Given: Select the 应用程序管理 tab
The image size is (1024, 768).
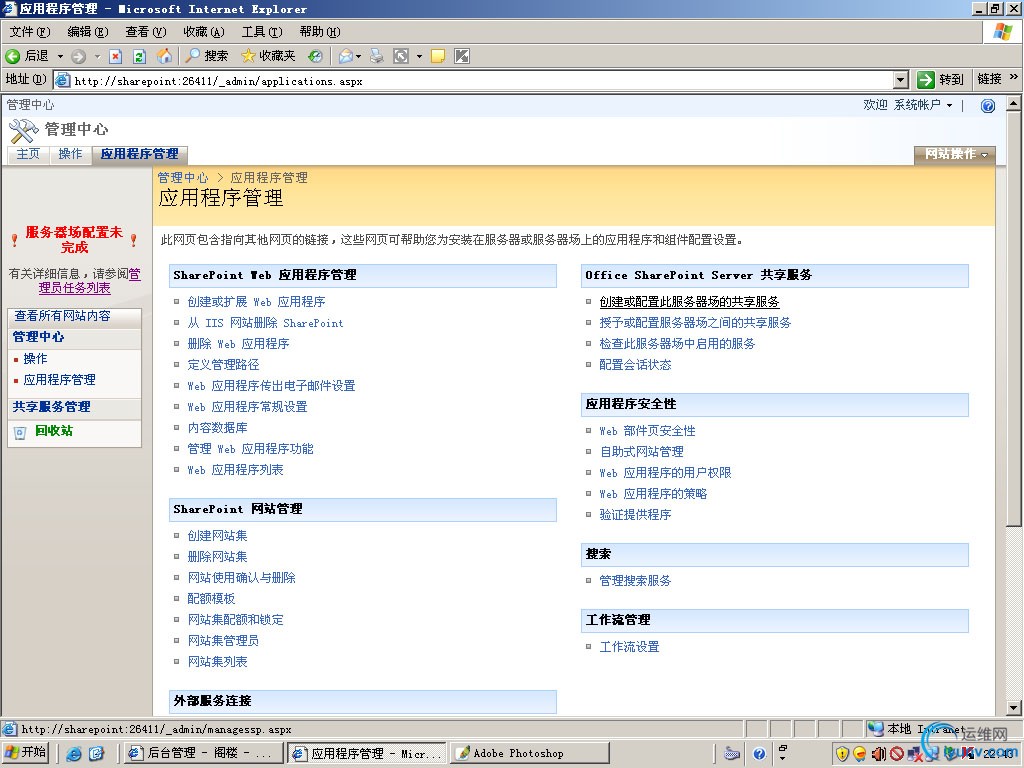Looking at the screenshot, I should [140, 154].
